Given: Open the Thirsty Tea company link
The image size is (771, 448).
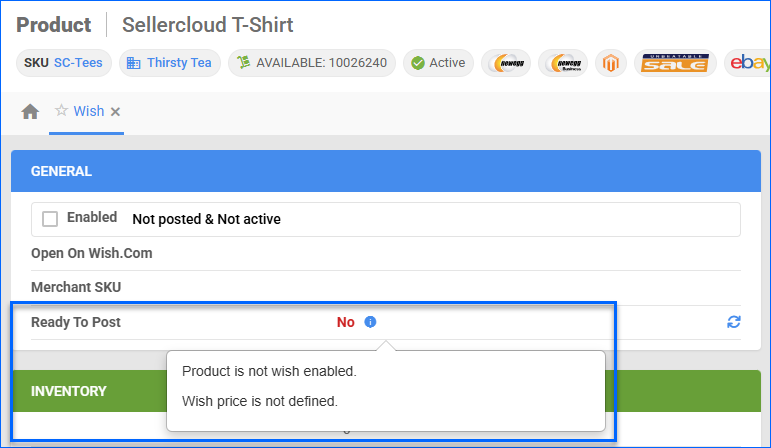Looking at the screenshot, I should tap(179, 63).
